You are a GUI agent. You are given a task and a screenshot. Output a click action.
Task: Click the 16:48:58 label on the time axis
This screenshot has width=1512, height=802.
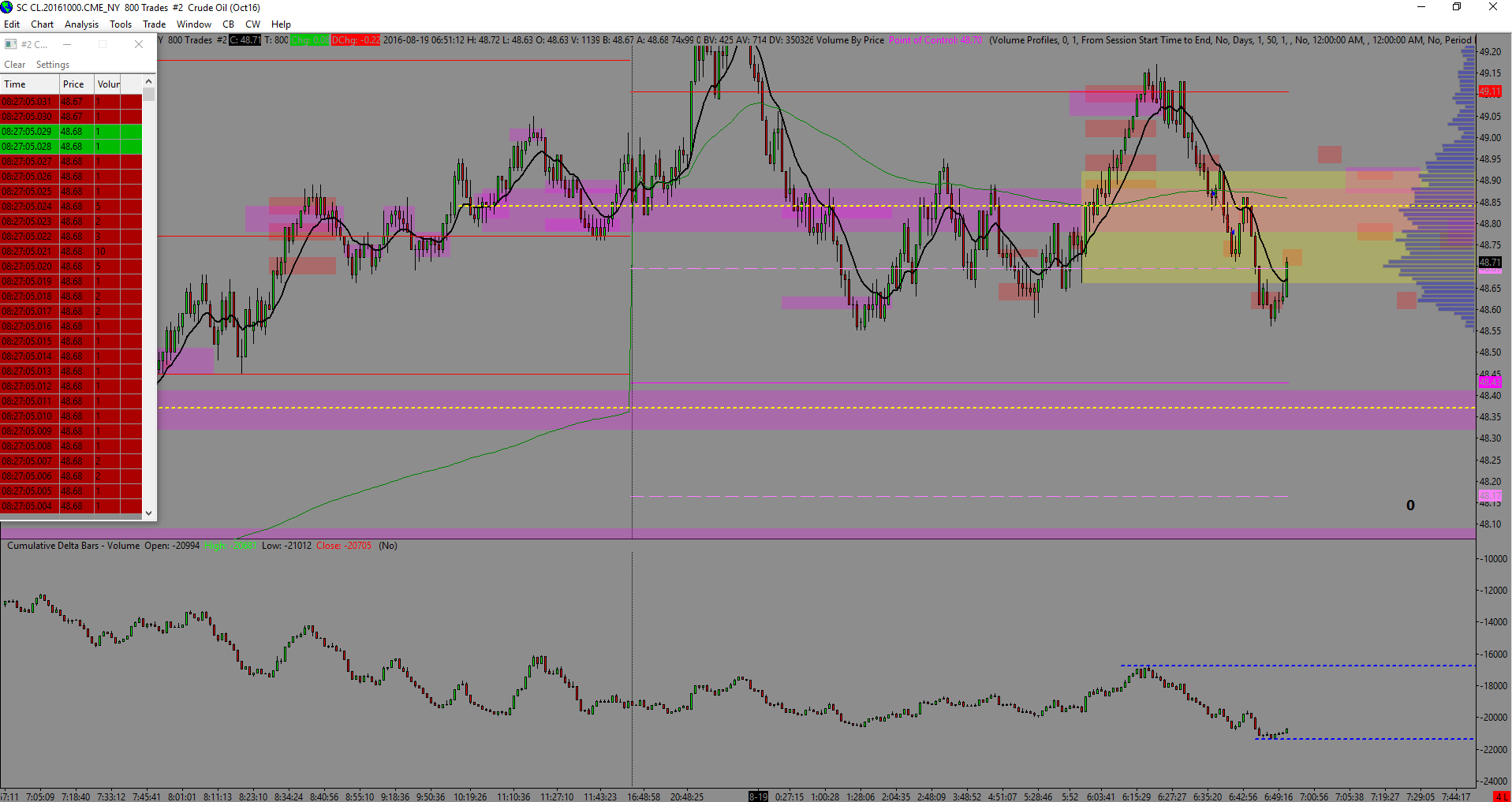[644, 796]
